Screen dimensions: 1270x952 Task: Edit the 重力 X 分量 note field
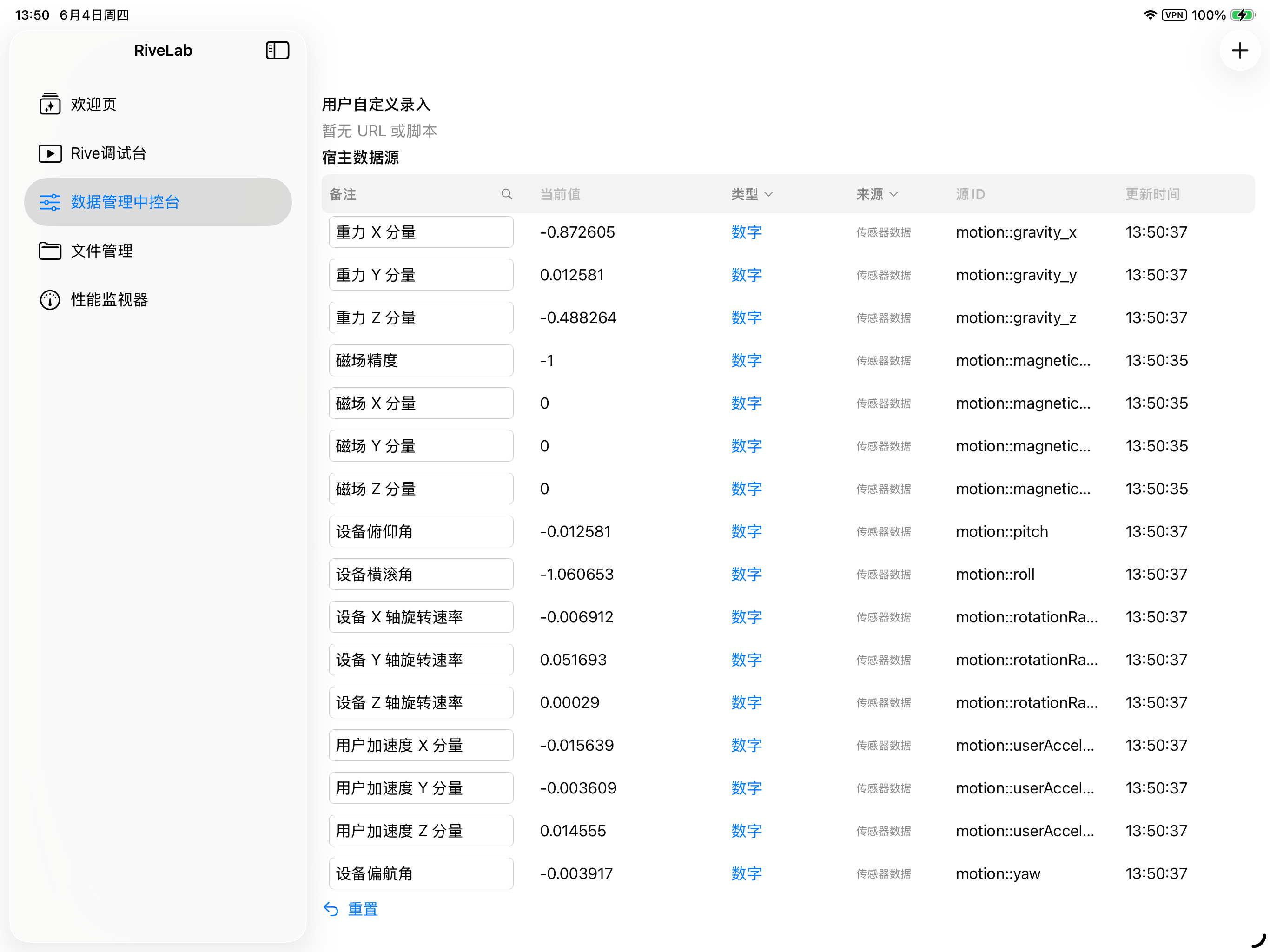point(421,232)
